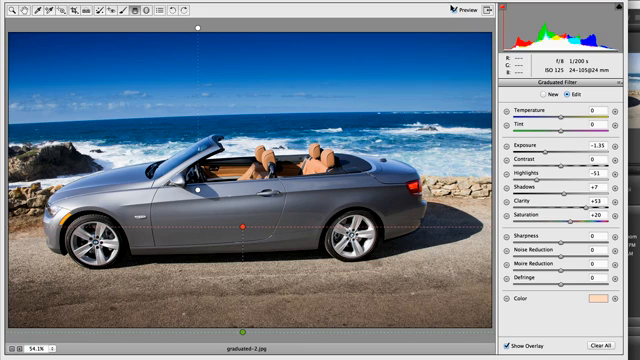The height and width of the screenshot is (360, 640).
Task: Select the Spot Removal tool
Action: [99, 10]
